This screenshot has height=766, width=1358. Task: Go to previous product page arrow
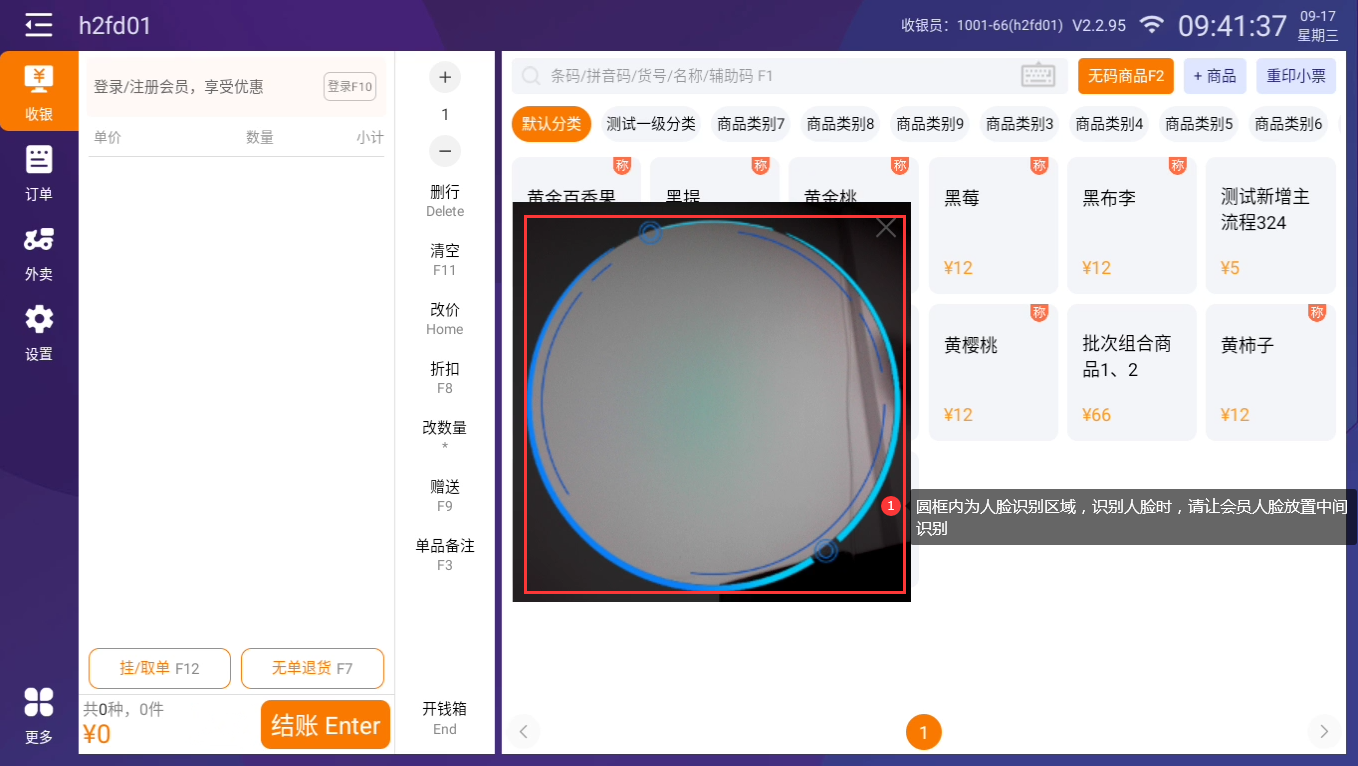522,732
